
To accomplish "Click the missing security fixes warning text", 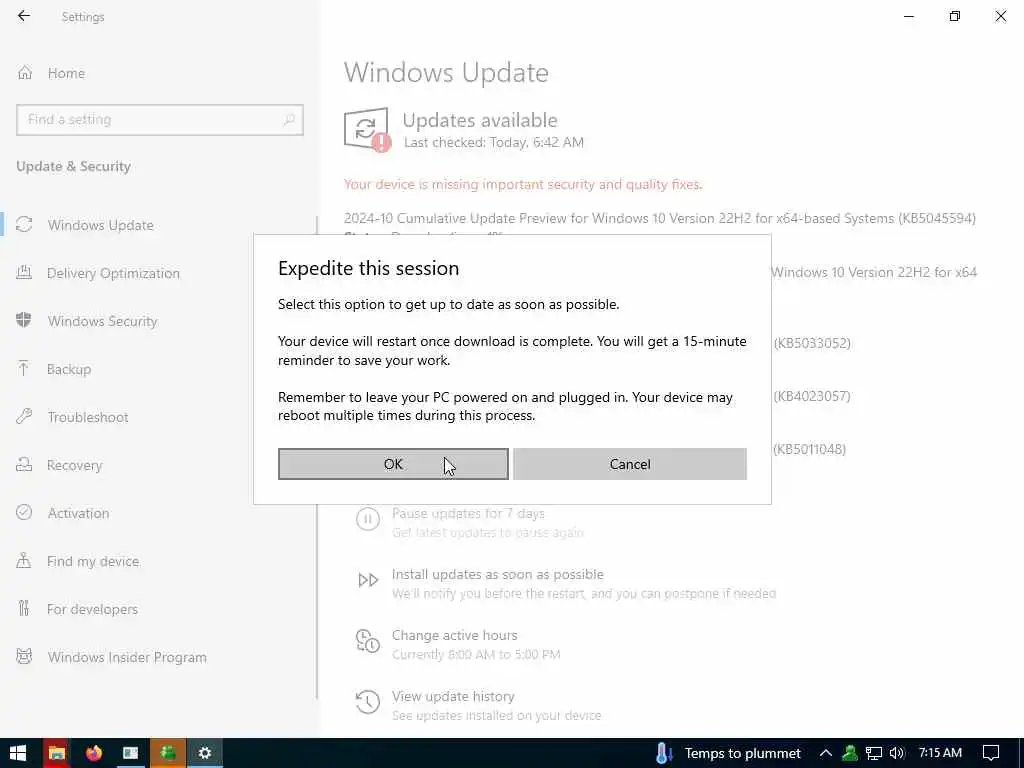I will pyautogui.click(x=523, y=184).
